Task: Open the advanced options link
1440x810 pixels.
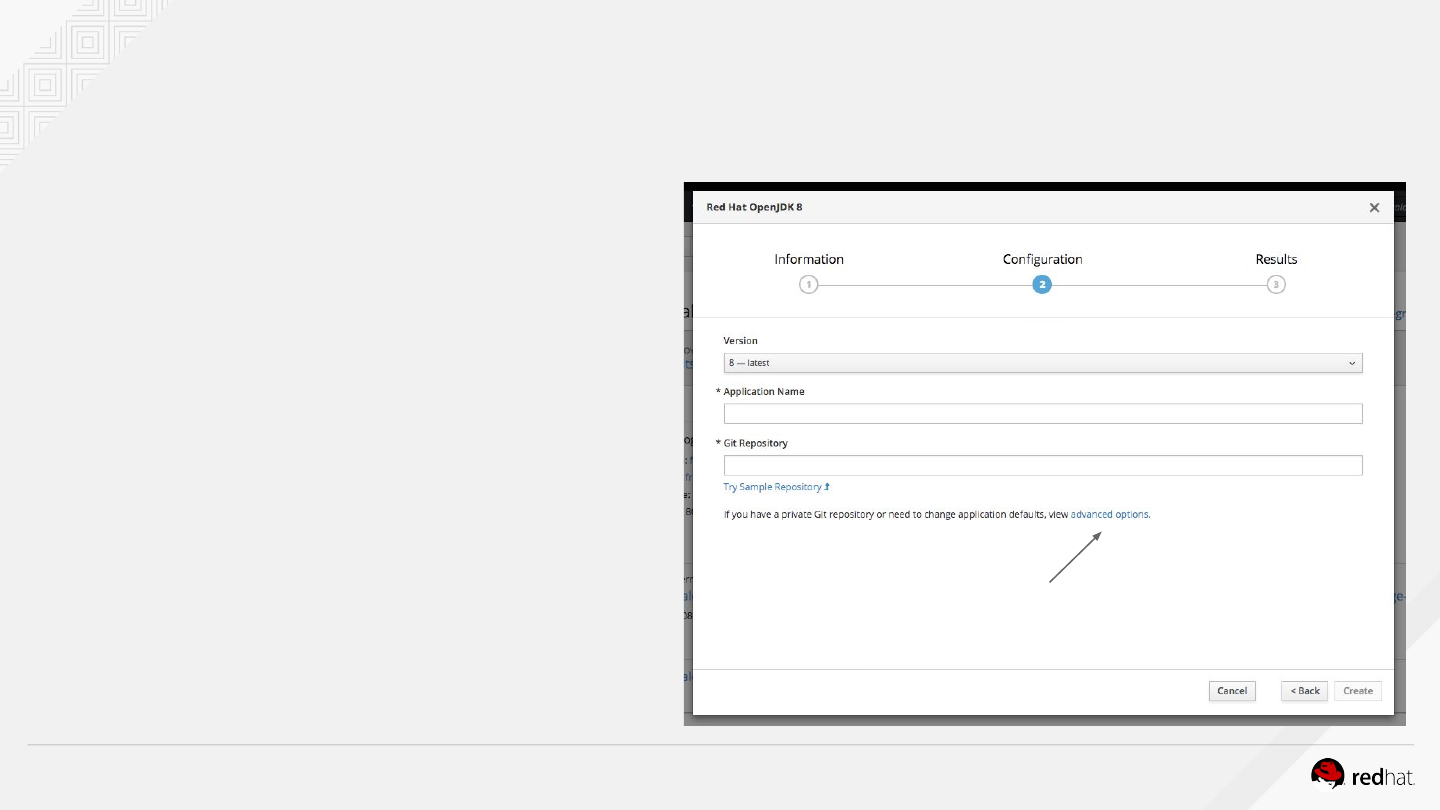Action: [1110, 515]
